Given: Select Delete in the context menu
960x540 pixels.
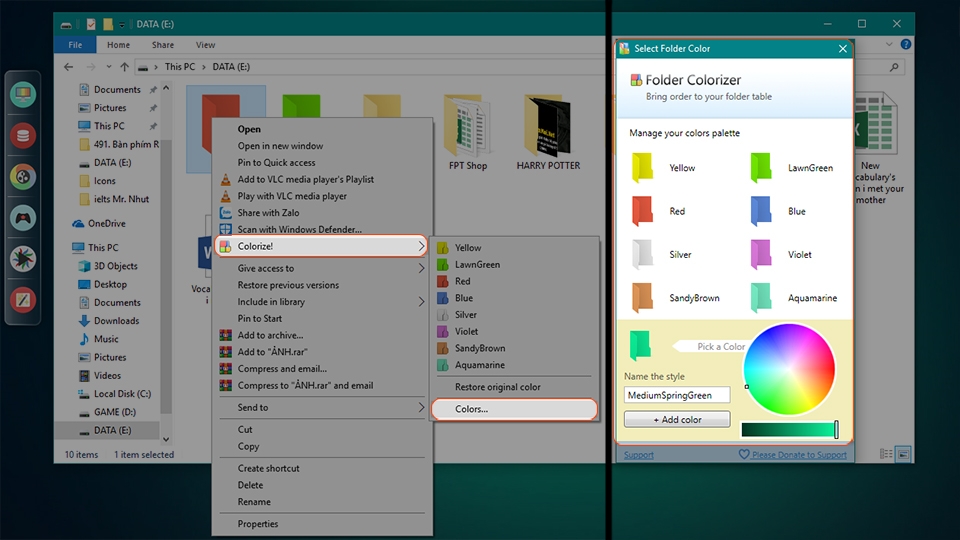Looking at the screenshot, I should tap(321, 485).
